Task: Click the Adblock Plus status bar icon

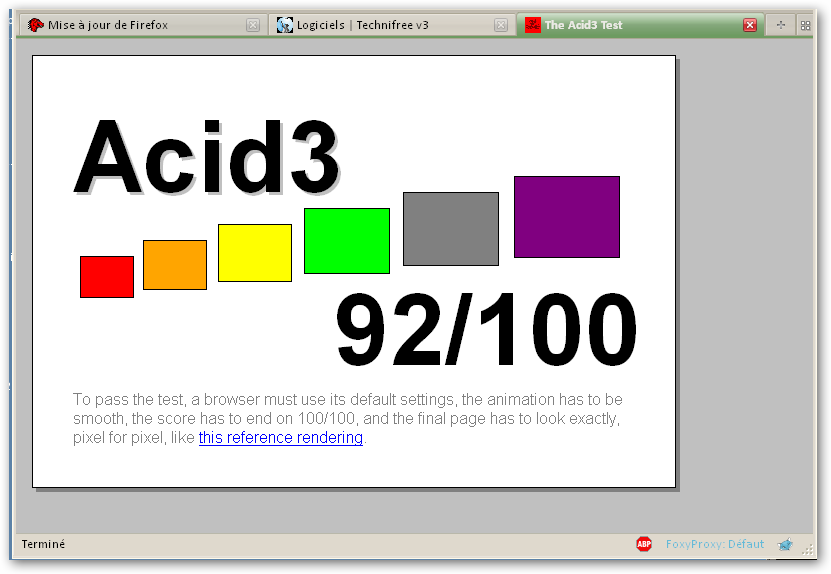Action: click(644, 544)
